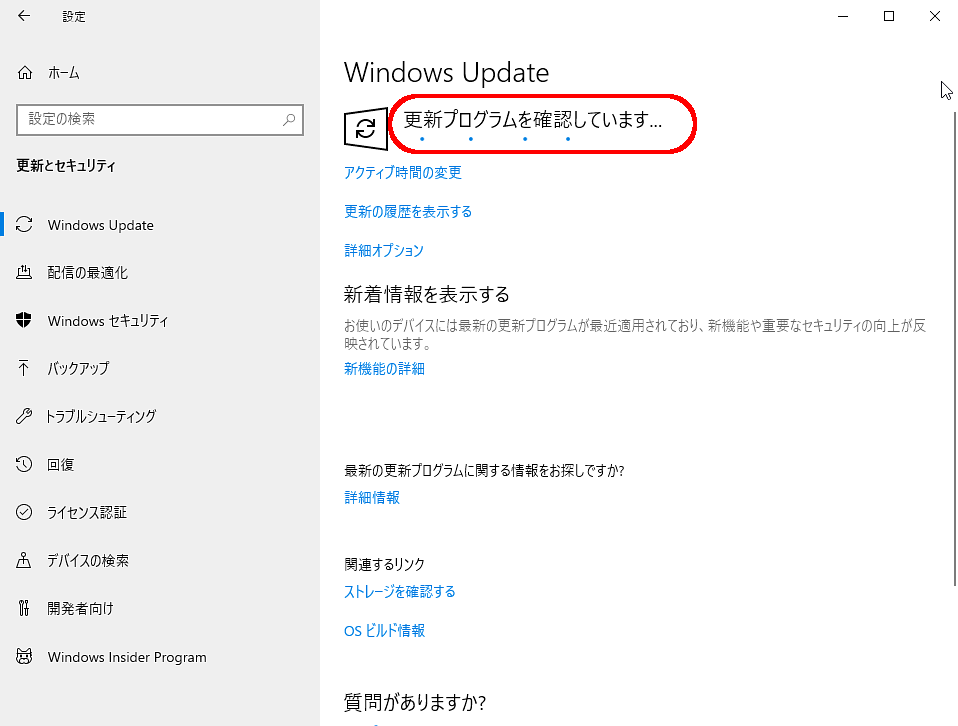958x726 pixels.
Task: Click the トラブルシューティング wrench icon
Action: click(x=25, y=416)
